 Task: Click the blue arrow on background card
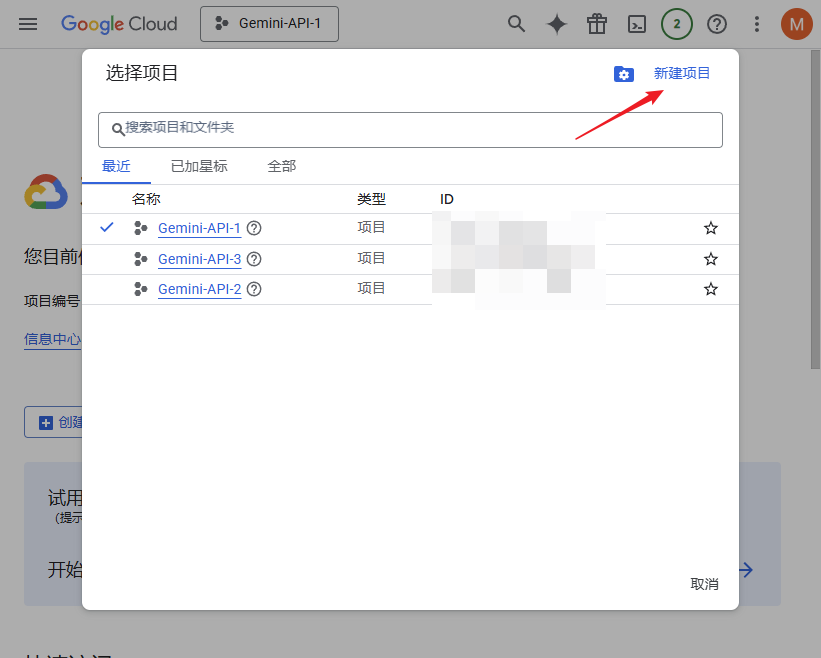click(x=746, y=570)
